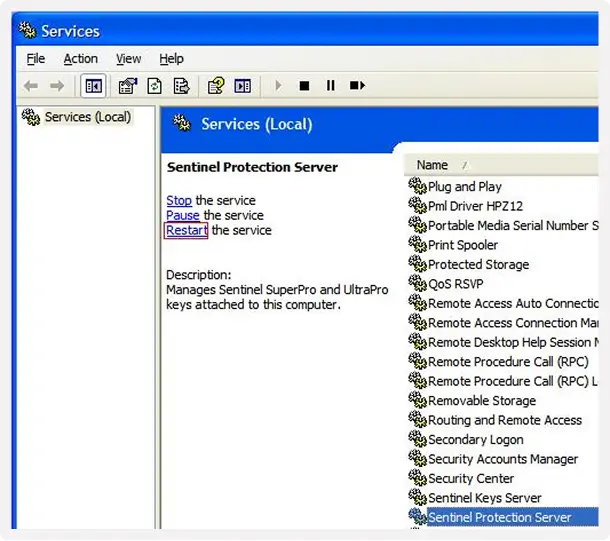Click the highlighted Sentinel Protection Server row

click(x=512, y=517)
